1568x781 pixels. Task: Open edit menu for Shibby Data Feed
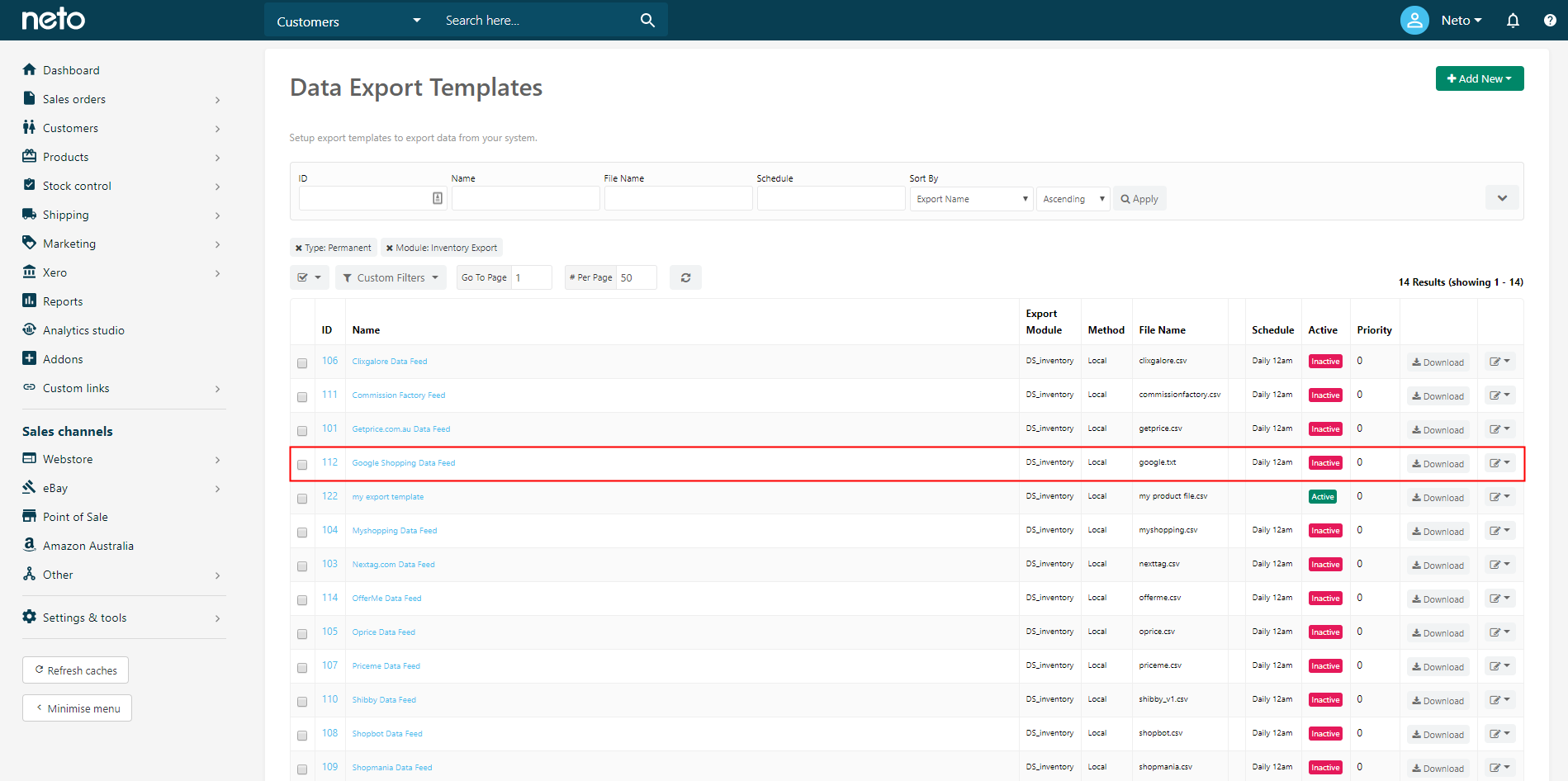point(1499,700)
